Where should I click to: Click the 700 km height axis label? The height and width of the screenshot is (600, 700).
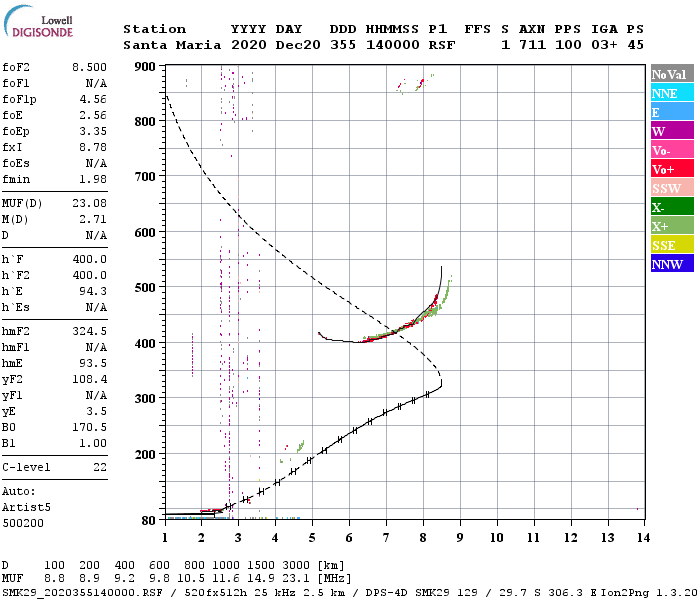145,177
